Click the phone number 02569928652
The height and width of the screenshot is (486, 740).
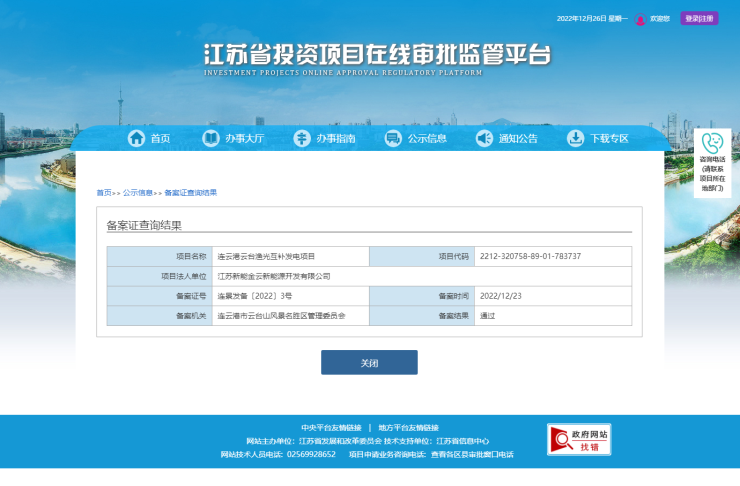[311, 454]
